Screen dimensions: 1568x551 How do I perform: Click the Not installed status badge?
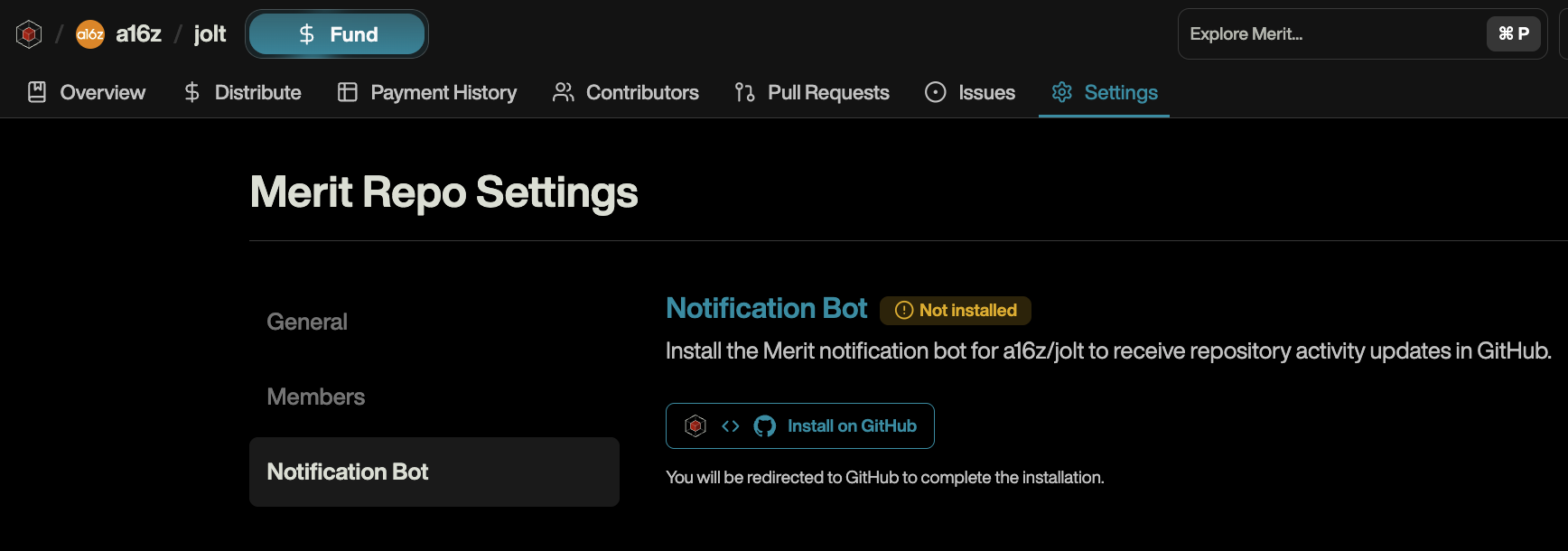[x=955, y=310]
